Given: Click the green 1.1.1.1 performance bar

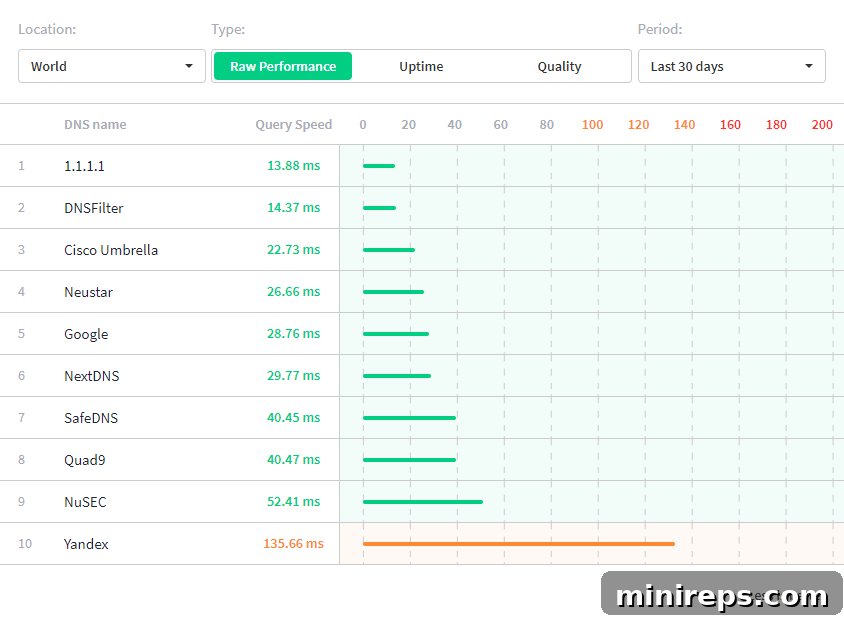Looking at the screenshot, I should click(379, 166).
